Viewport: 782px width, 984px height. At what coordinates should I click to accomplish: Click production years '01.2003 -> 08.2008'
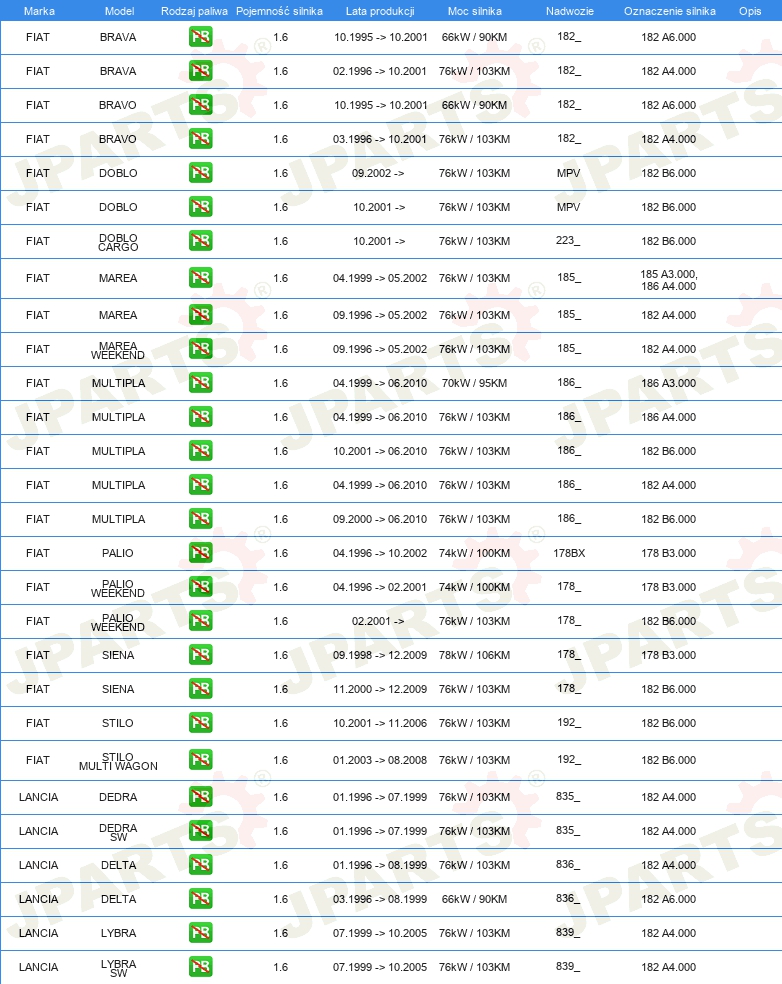380,760
